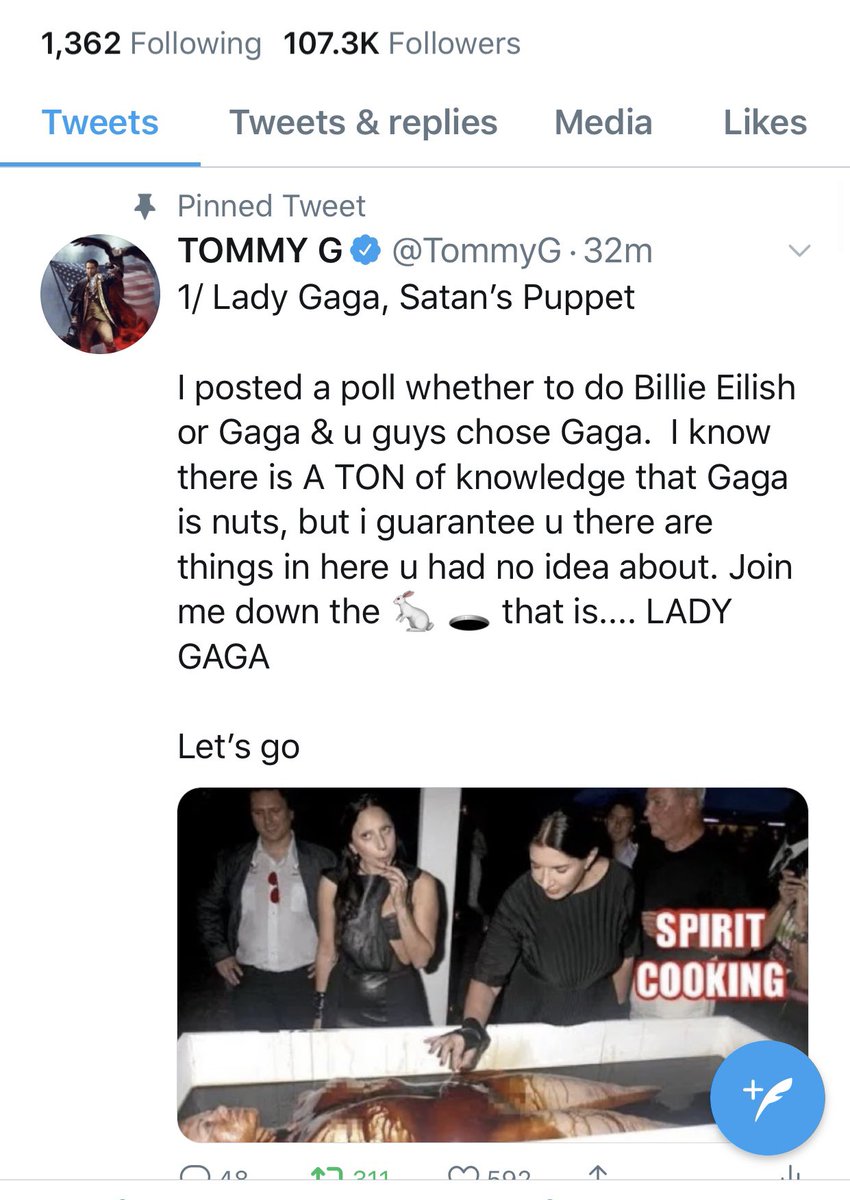Tap the compose new tweet button

(767, 1096)
